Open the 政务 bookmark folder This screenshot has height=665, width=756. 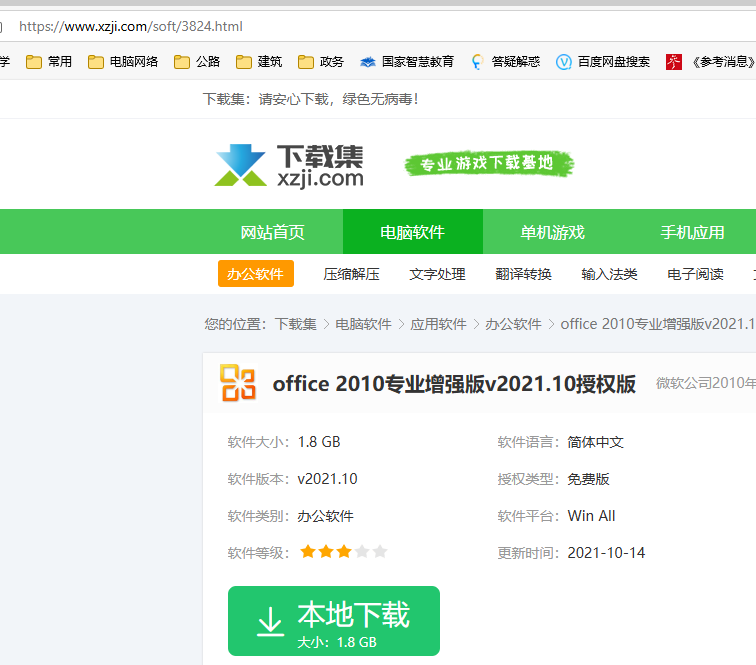pos(321,62)
